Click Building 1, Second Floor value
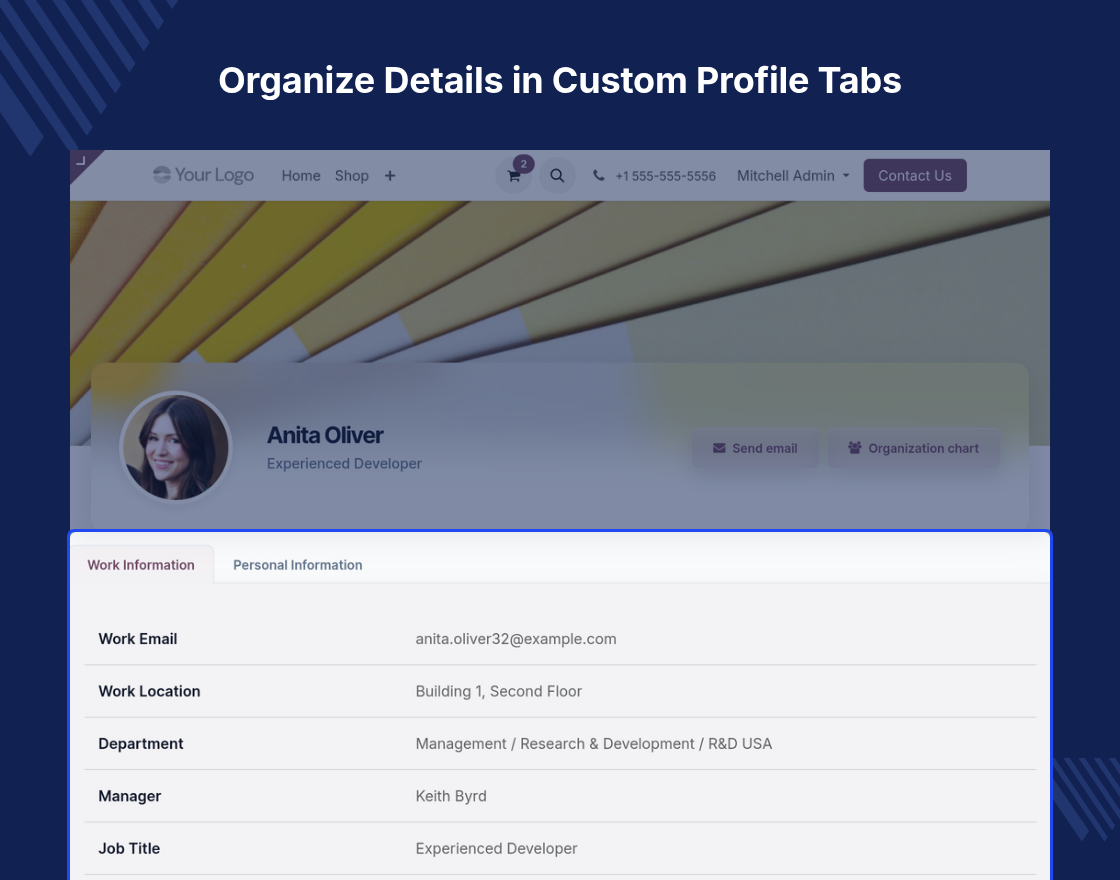 499,691
